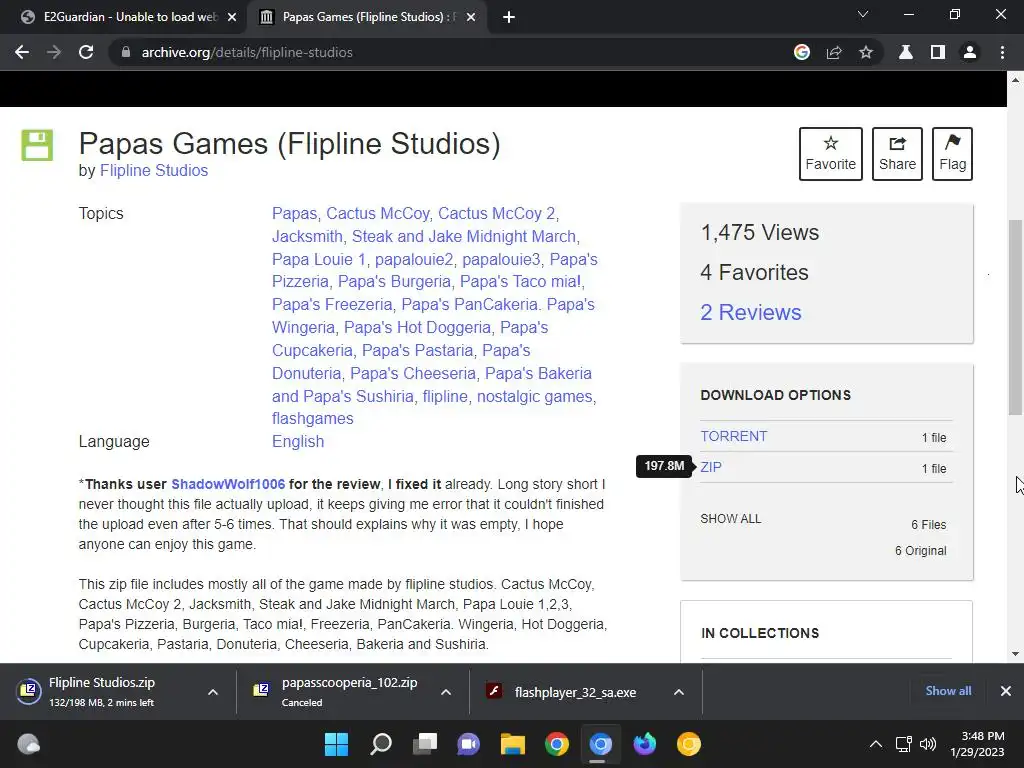Bookmark this page with the star icon
The width and height of the screenshot is (1024, 768).
point(866,52)
